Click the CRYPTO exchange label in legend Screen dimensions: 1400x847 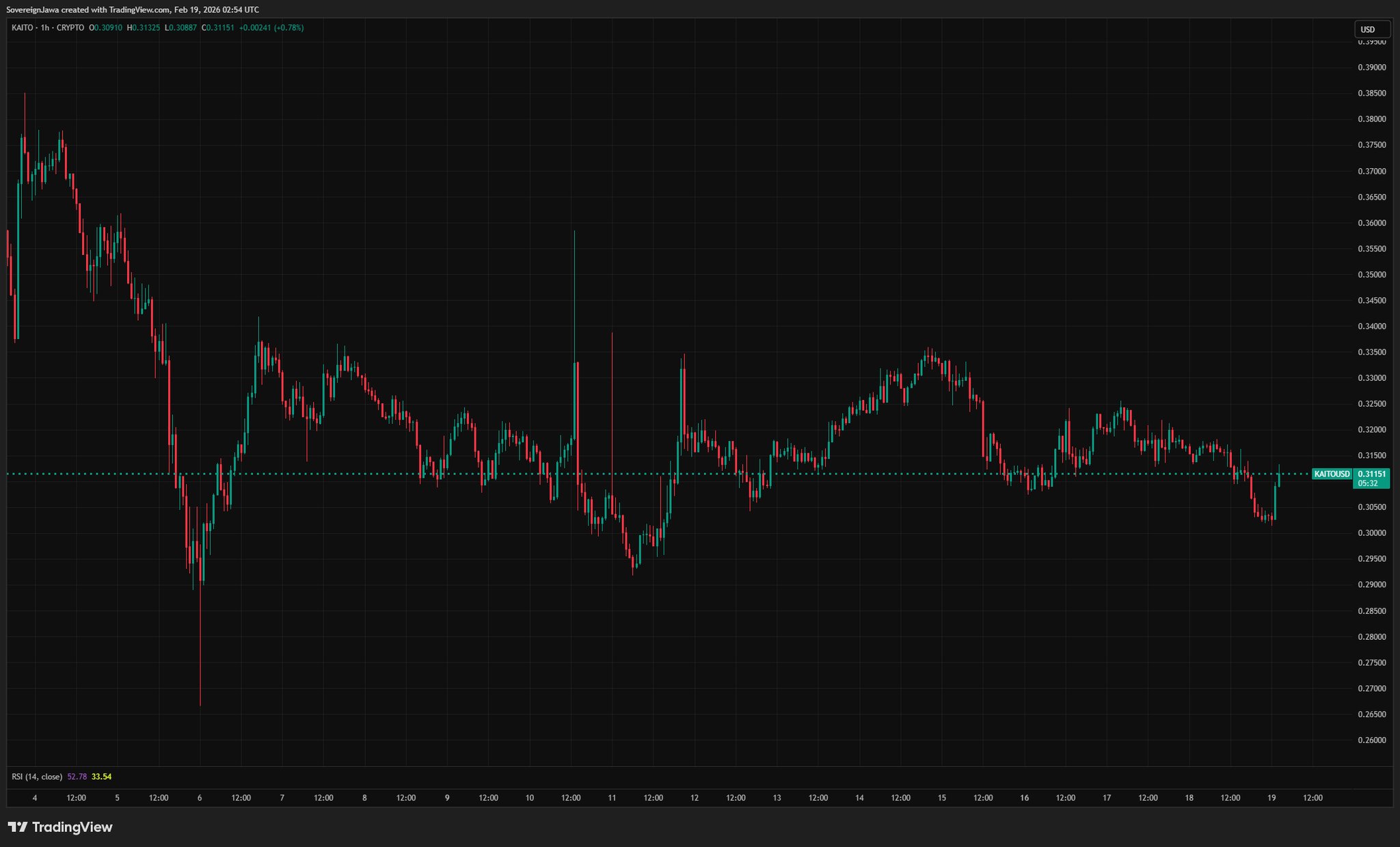point(70,28)
